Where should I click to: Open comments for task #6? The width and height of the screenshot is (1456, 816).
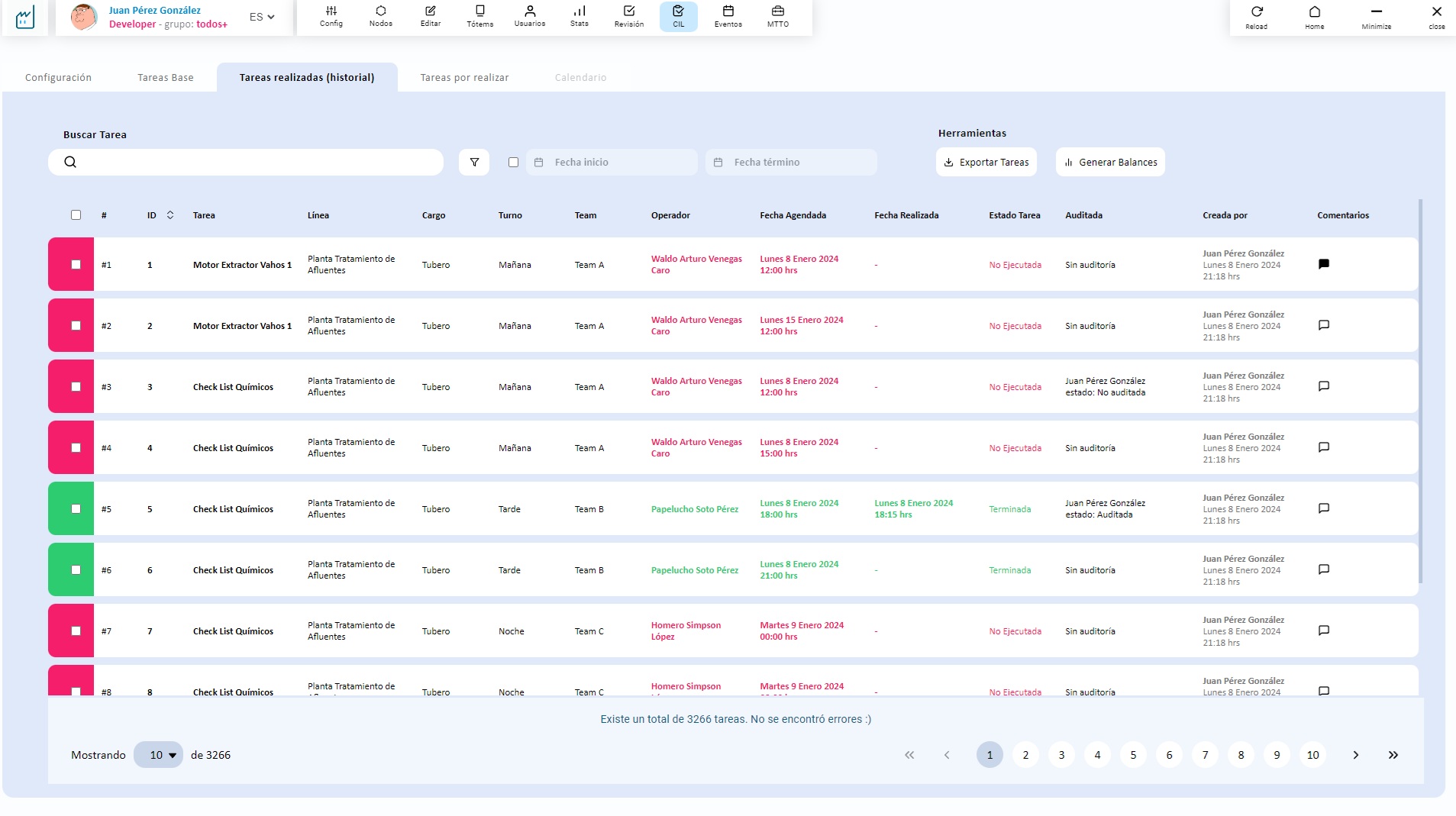(1324, 569)
